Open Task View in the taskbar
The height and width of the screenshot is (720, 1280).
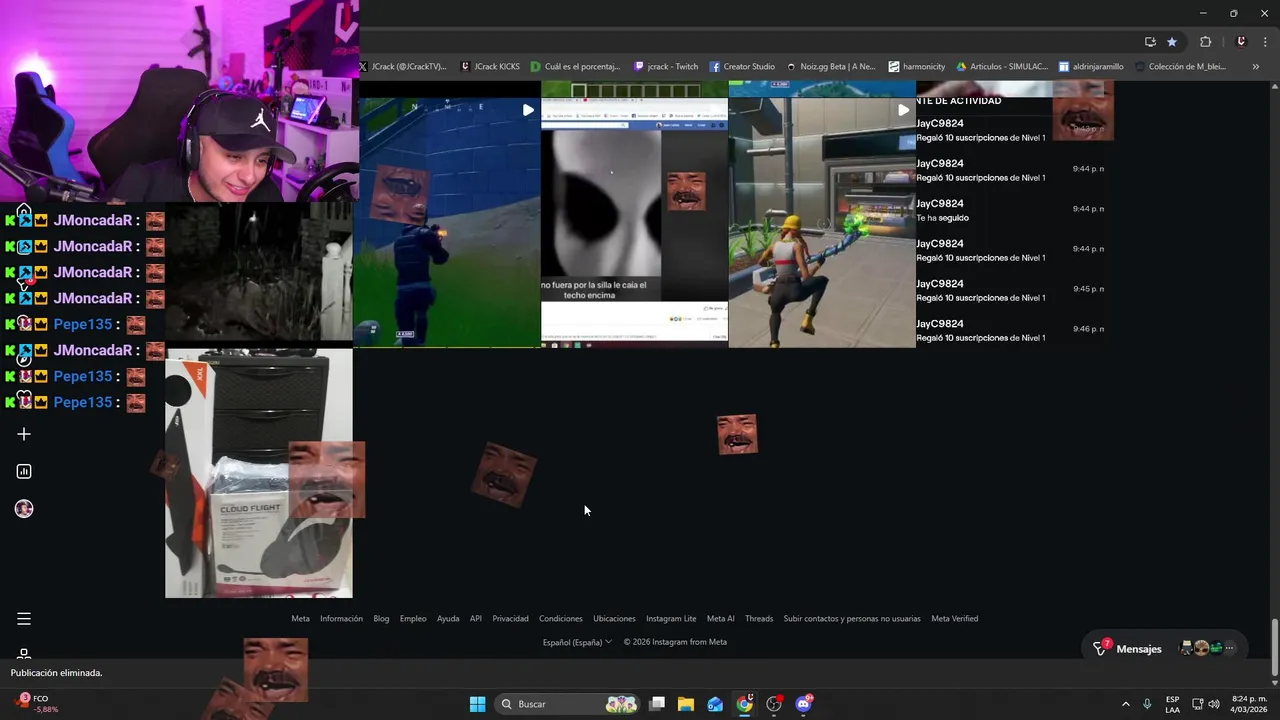tap(657, 704)
